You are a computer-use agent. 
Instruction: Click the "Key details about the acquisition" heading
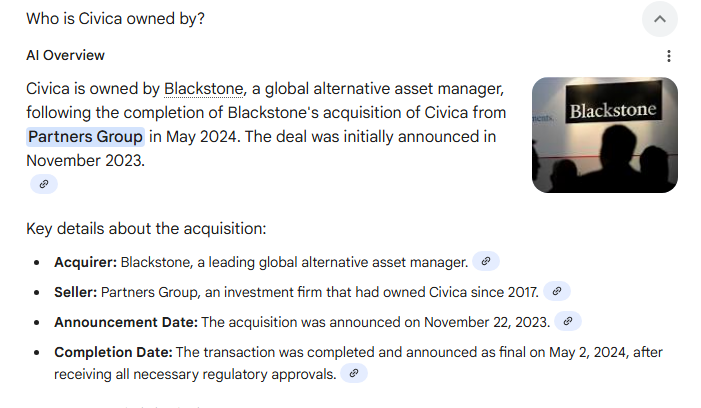[146, 229]
